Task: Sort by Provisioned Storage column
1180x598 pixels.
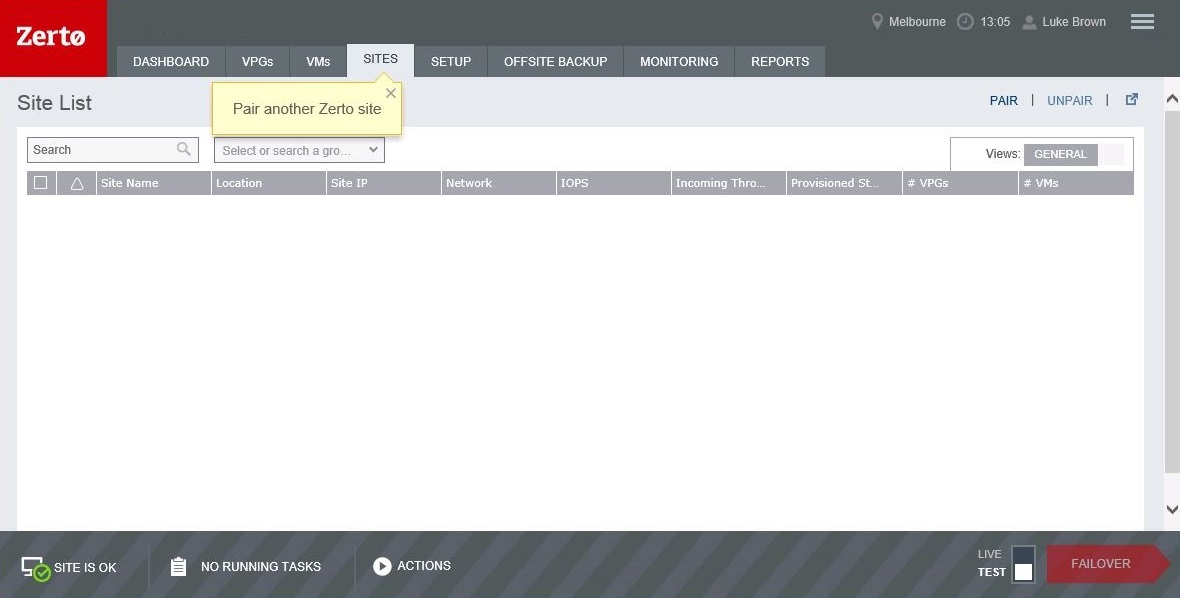Action: 844,183
